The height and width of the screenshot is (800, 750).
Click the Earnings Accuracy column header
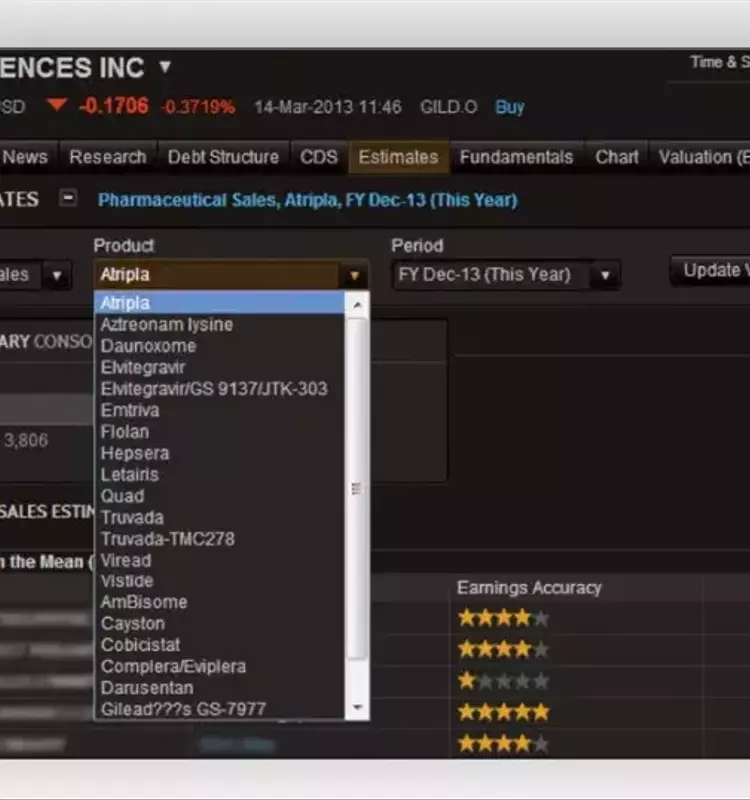[529, 588]
